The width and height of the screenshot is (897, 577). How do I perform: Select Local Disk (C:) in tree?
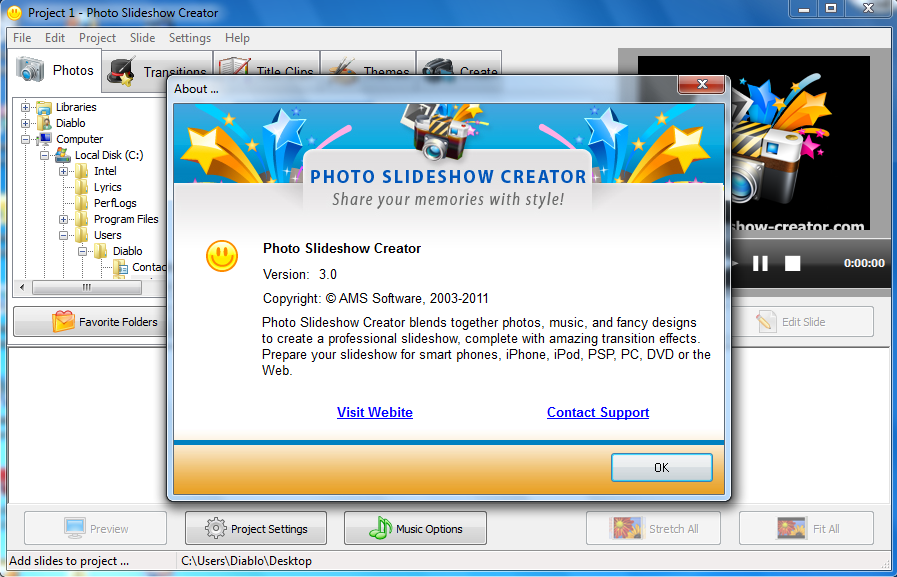click(x=109, y=155)
